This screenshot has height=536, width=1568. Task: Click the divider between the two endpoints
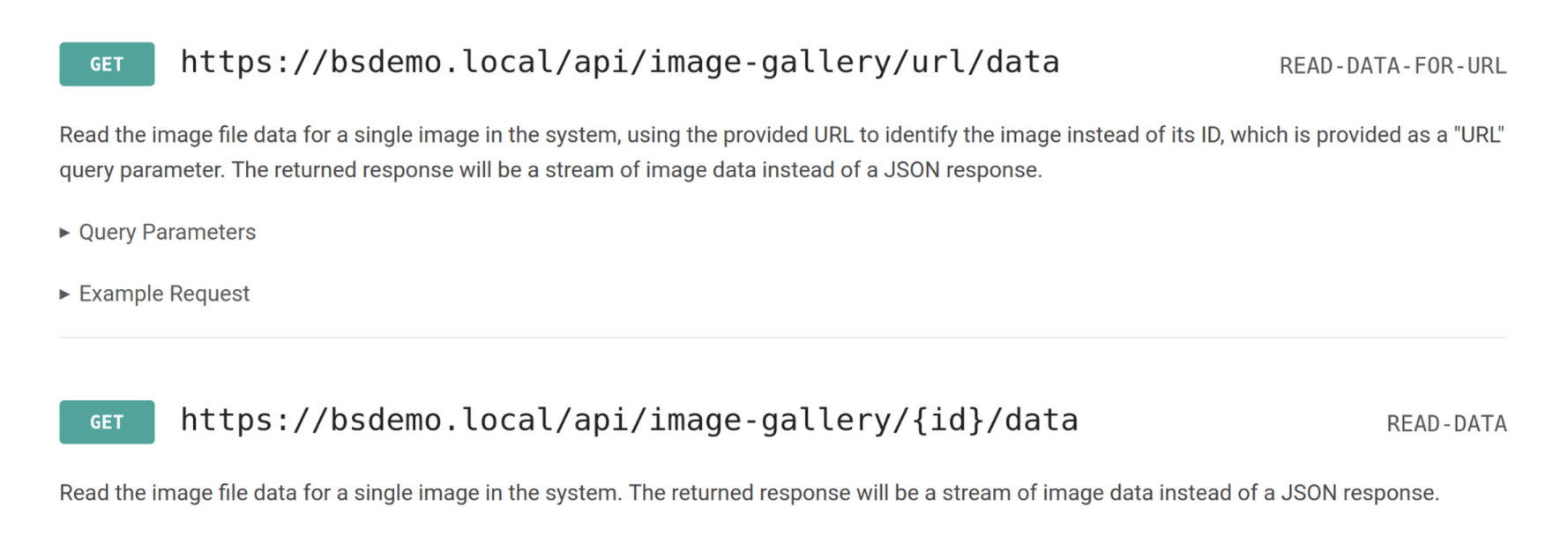783,335
